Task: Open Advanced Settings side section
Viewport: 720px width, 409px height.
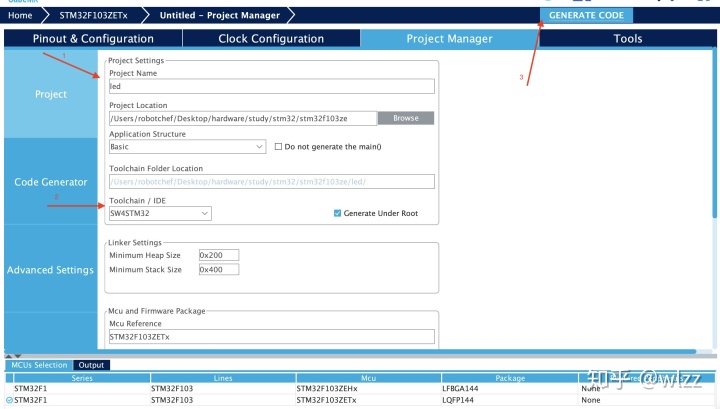Action: pyautogui.click(x=51, y=270)
